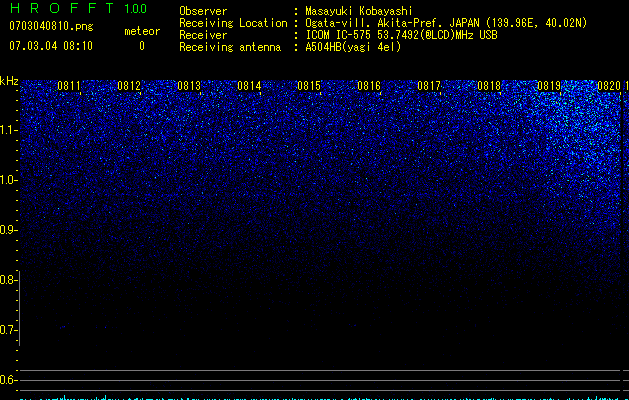
Task: Click the 0816 time marker
Action: [369, 86]
